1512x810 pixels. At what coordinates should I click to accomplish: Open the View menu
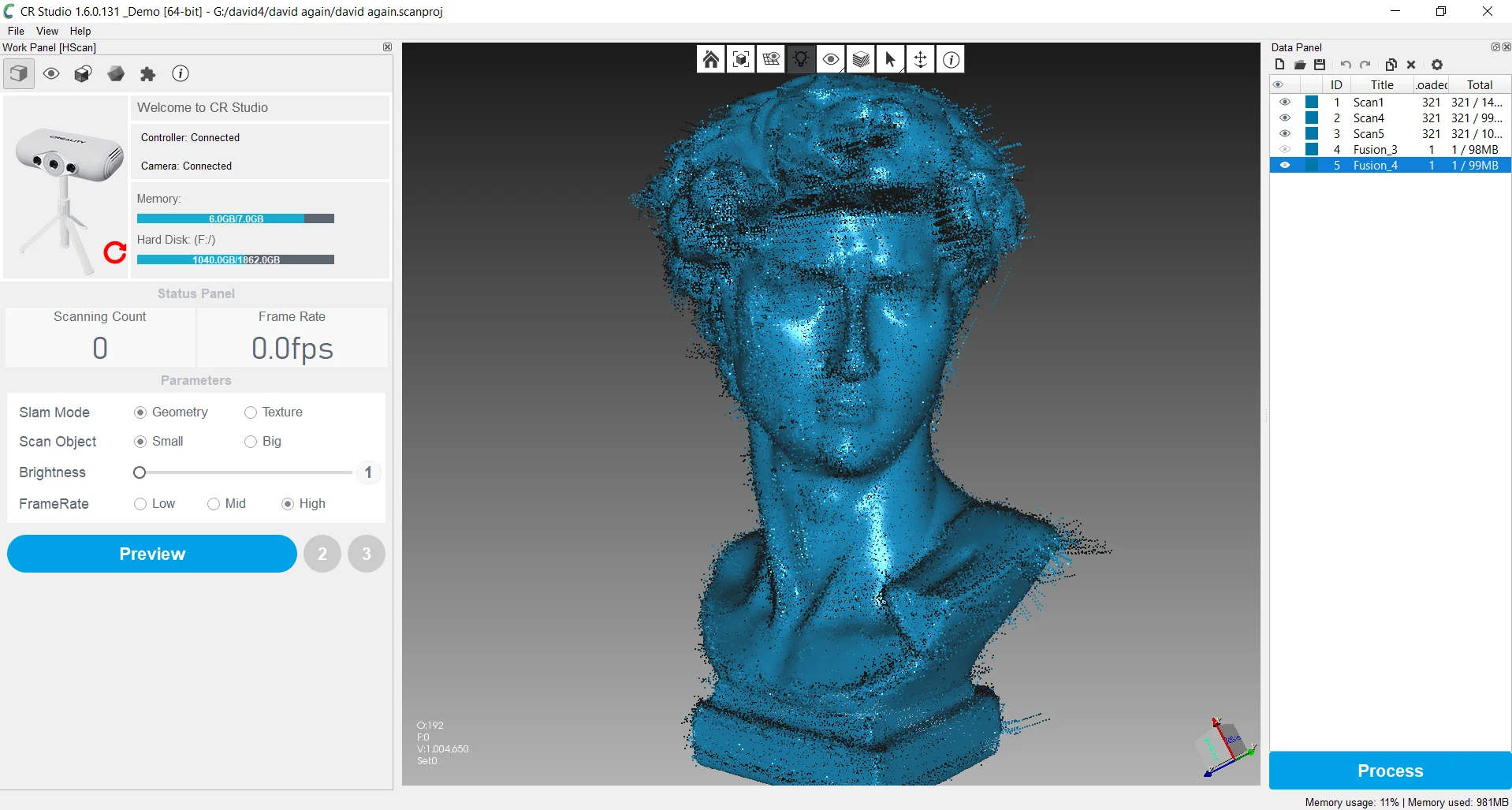[x=47, y=31]
